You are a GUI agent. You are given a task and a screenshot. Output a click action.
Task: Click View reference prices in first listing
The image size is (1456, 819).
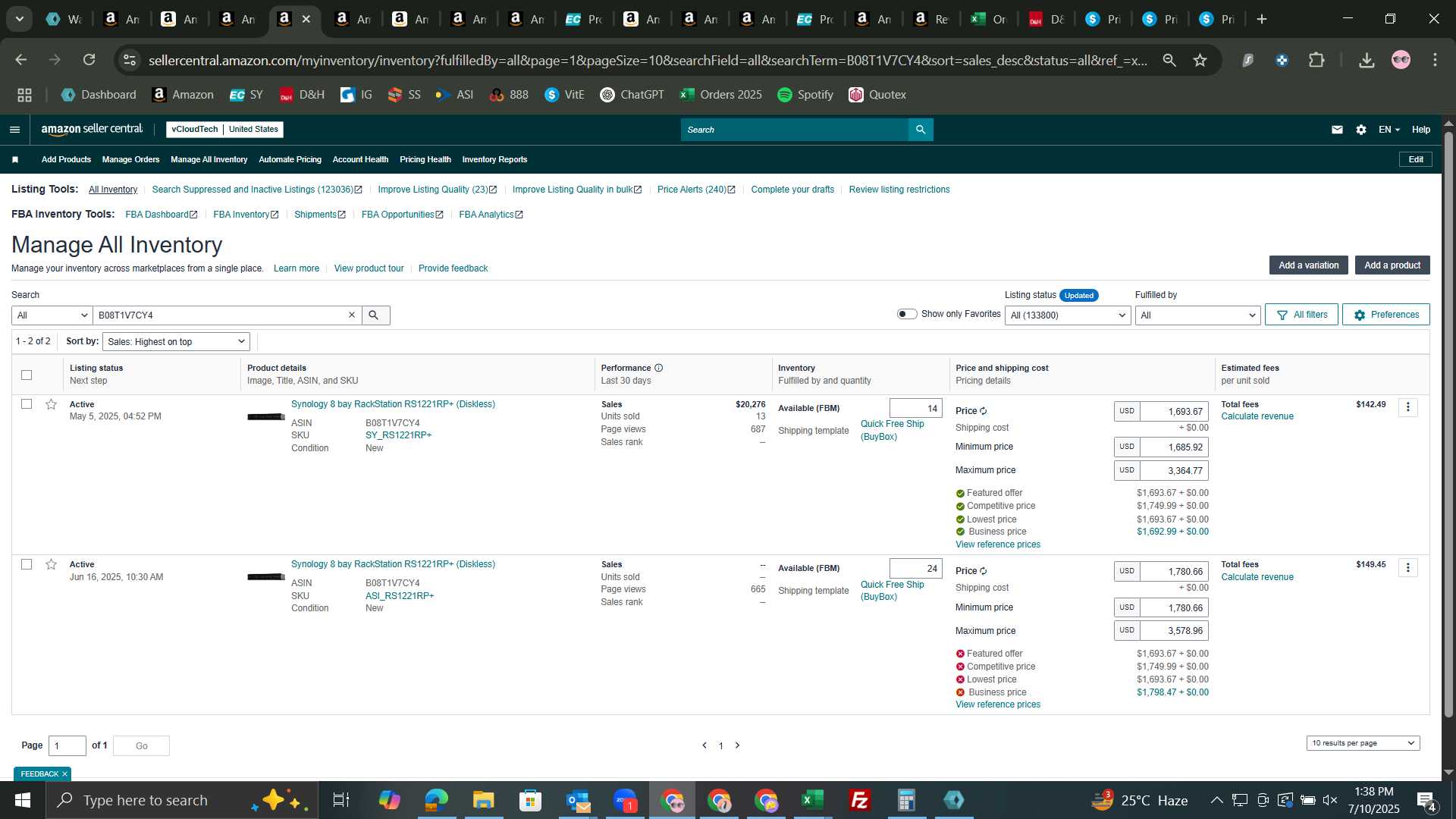pos(997,544)
